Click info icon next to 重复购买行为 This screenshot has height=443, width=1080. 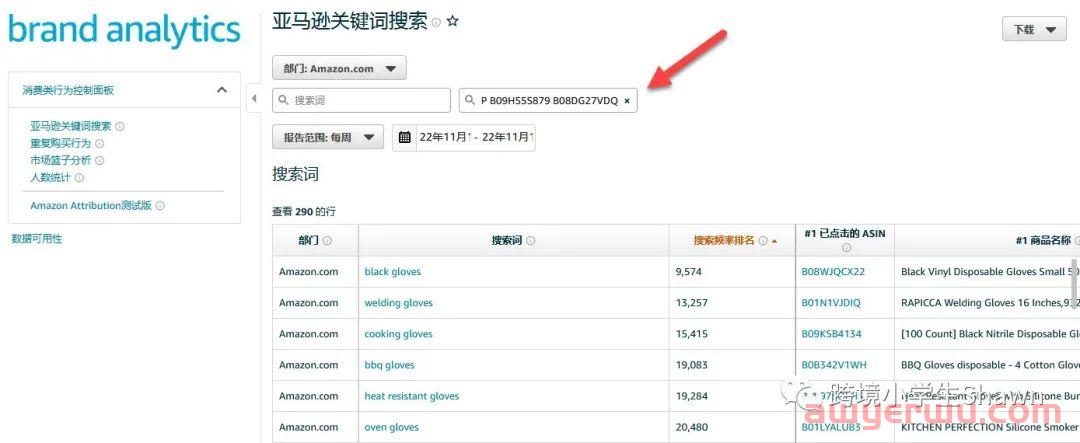[99, 143]
